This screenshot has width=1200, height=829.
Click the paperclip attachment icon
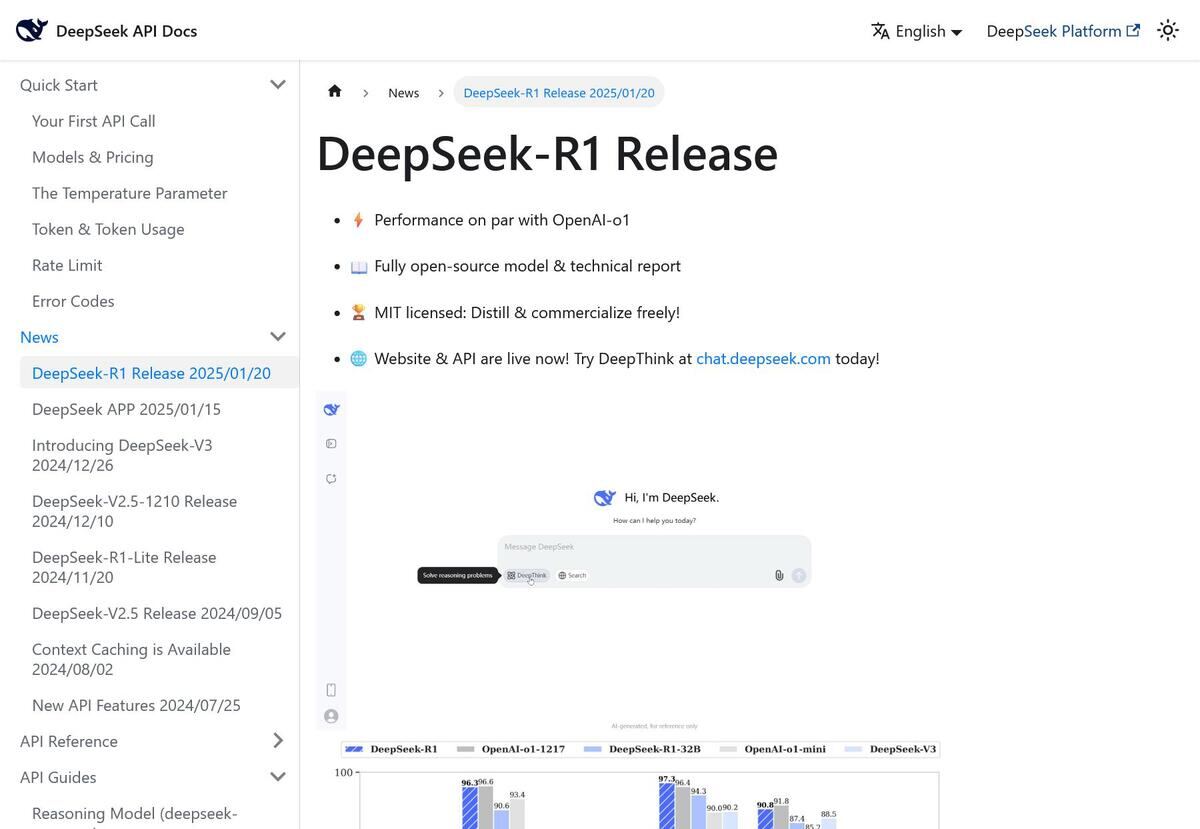[779, 575]
